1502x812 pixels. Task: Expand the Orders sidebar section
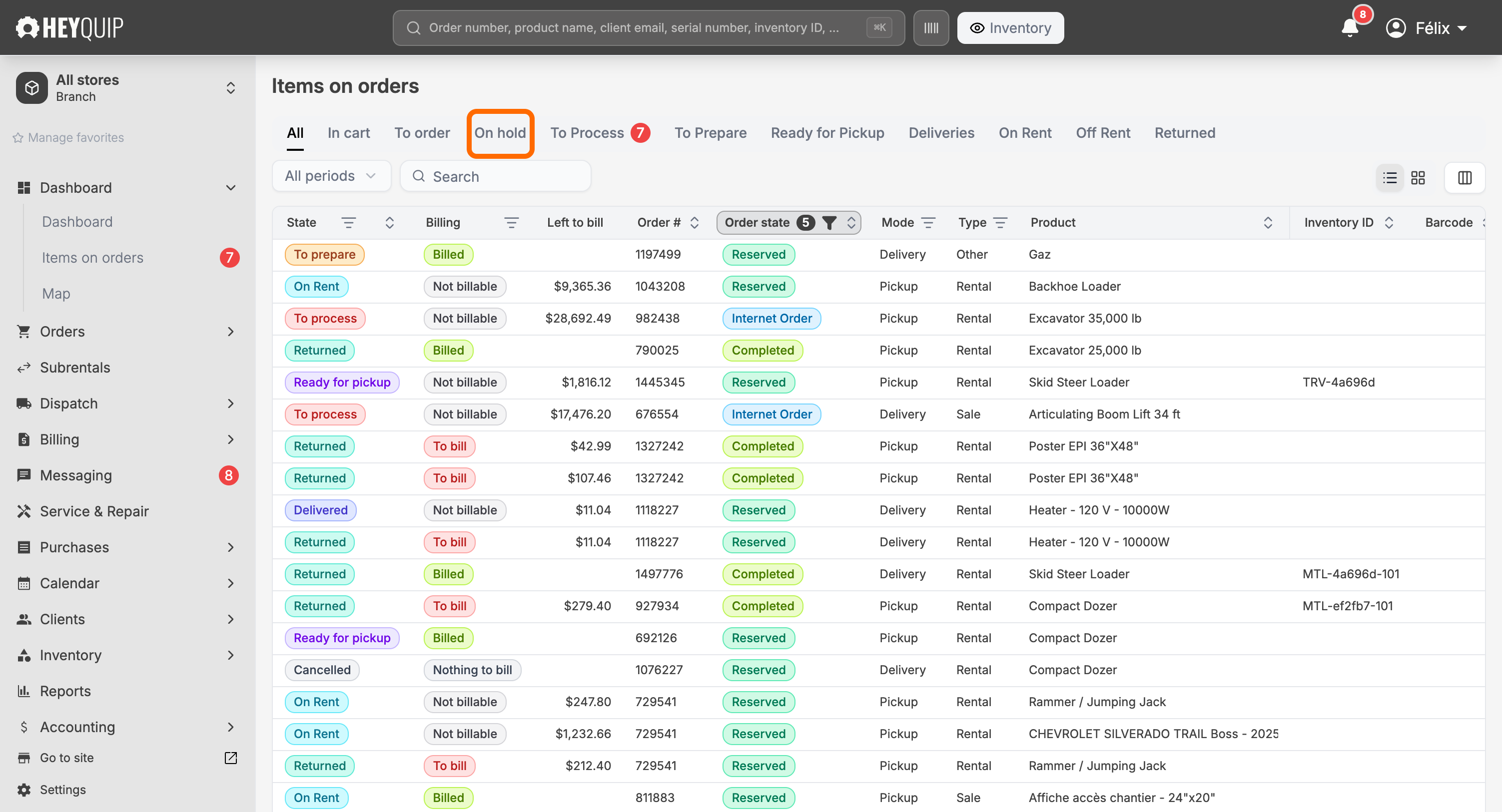230,332
